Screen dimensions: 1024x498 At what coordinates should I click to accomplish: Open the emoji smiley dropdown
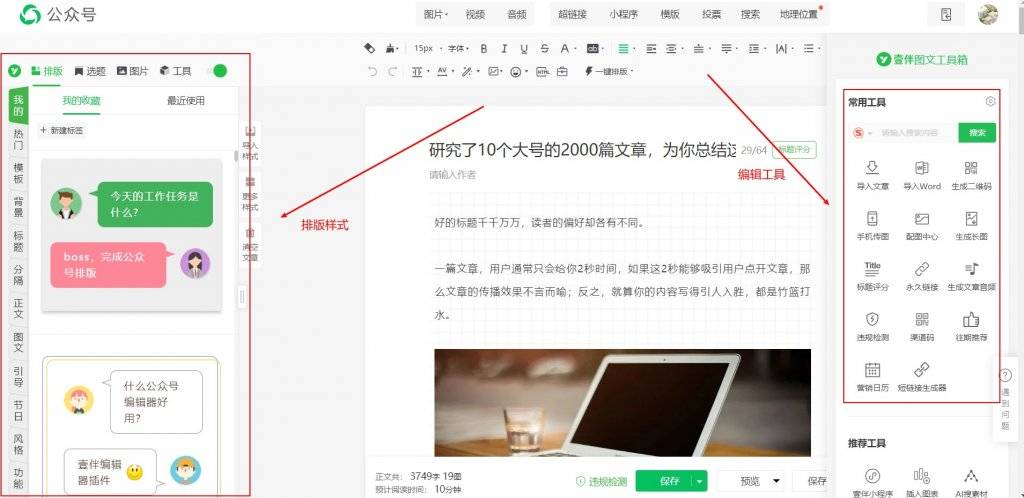(518, 72)
